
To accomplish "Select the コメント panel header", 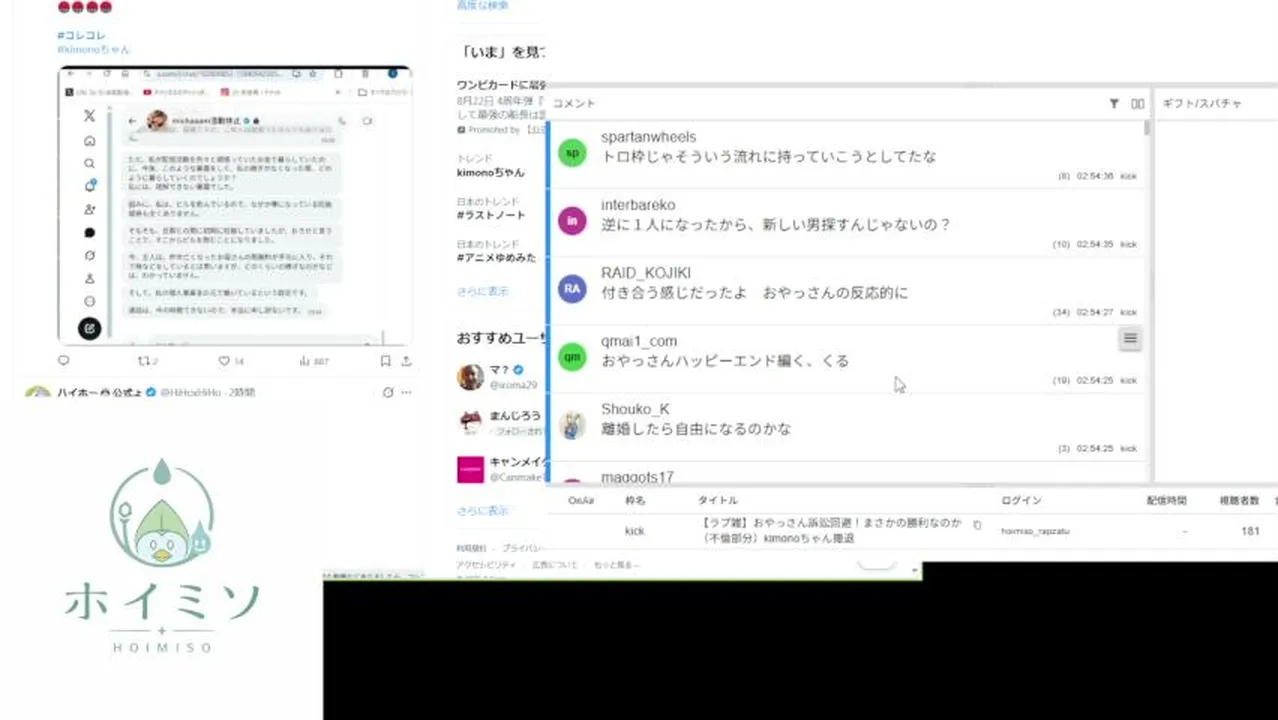I will tap(574, 103).
